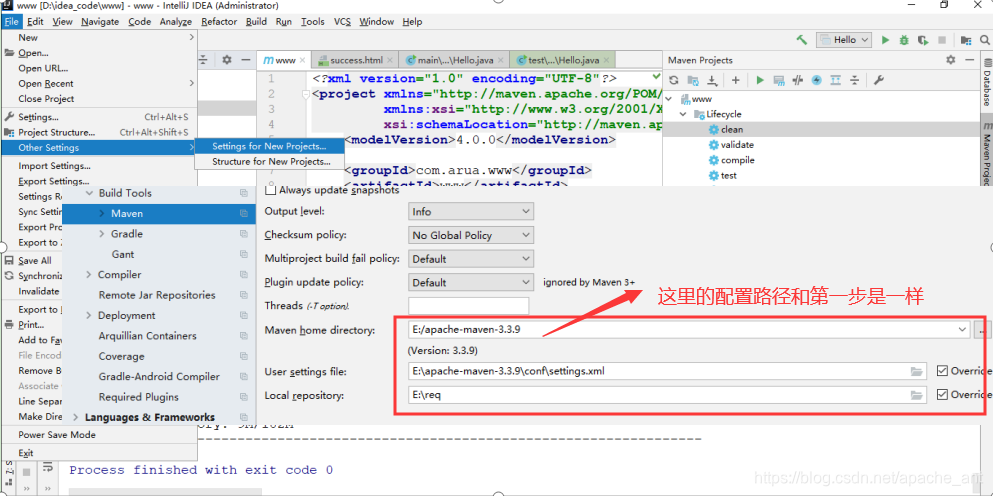
Task: Add Maven project with plus icon
Action: [x=735, y=80]
